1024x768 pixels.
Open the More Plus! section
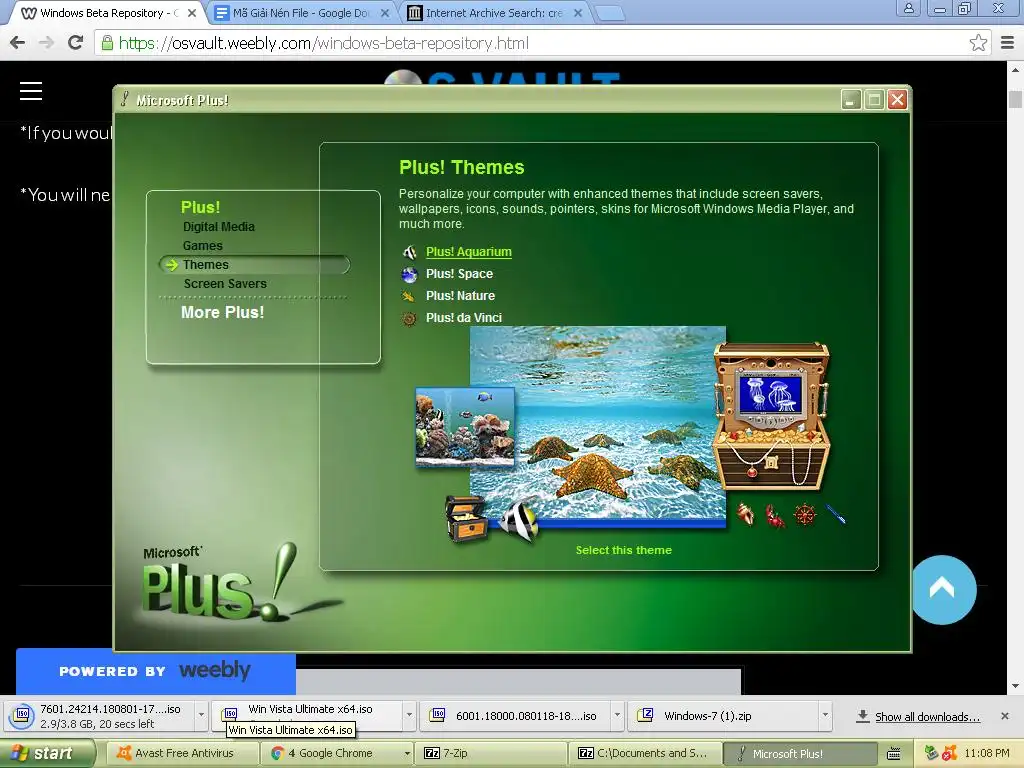(223, 312)
